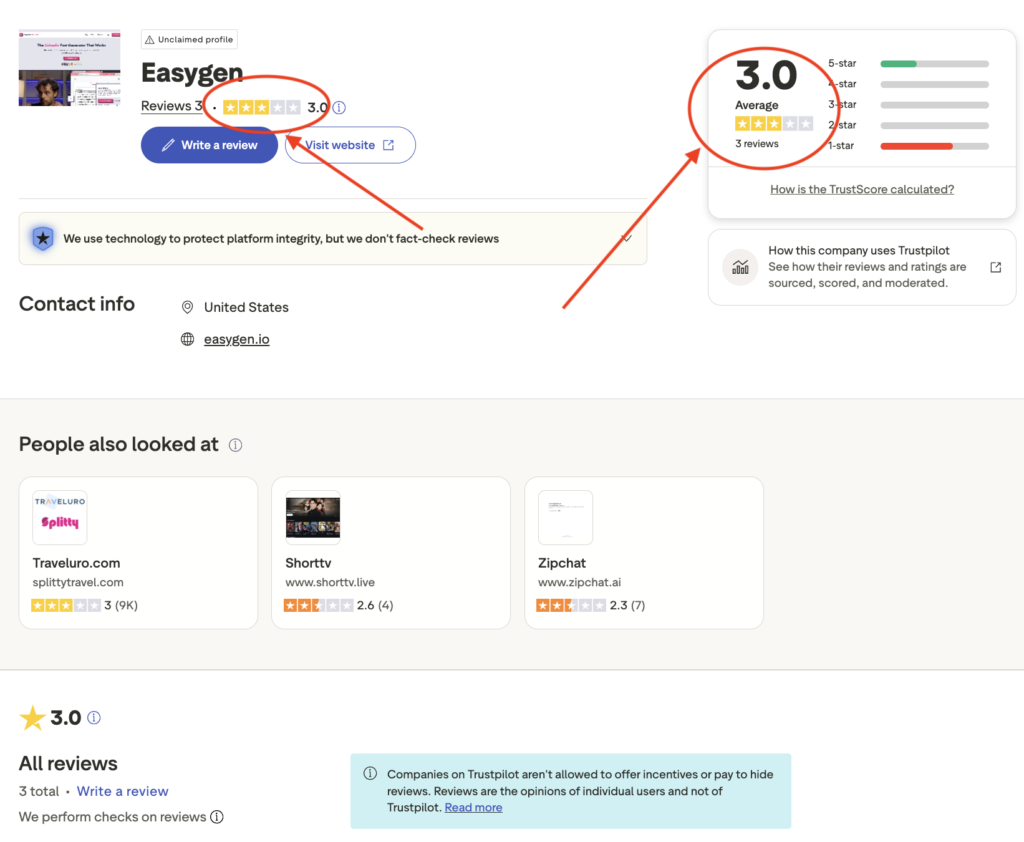Click info icon after We perform checks on reviews
Screen dimensions: 1024x842
[x=217, y=817]
